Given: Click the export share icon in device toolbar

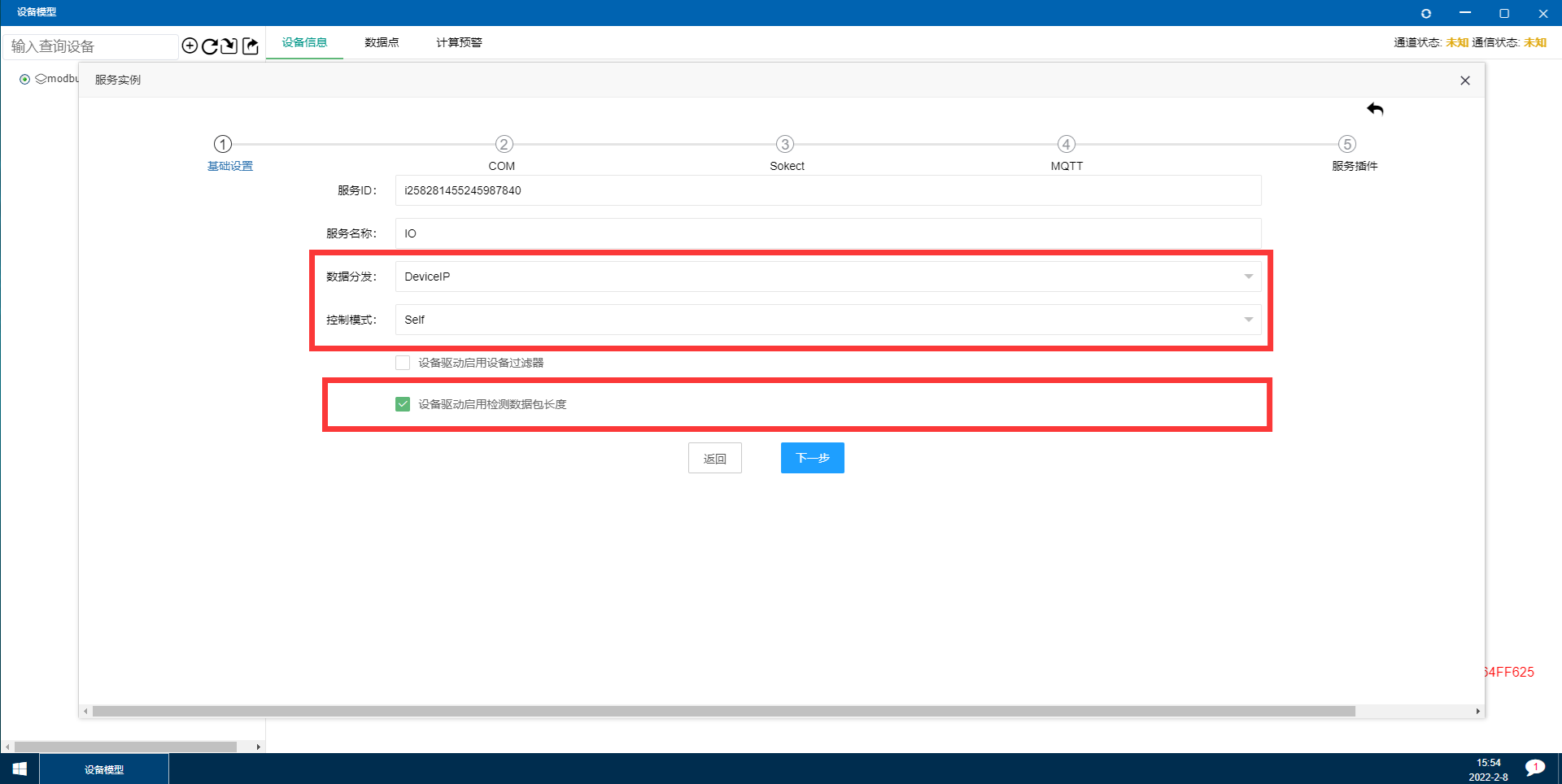Looking at the screenshot, I should [x=251, y=46].
